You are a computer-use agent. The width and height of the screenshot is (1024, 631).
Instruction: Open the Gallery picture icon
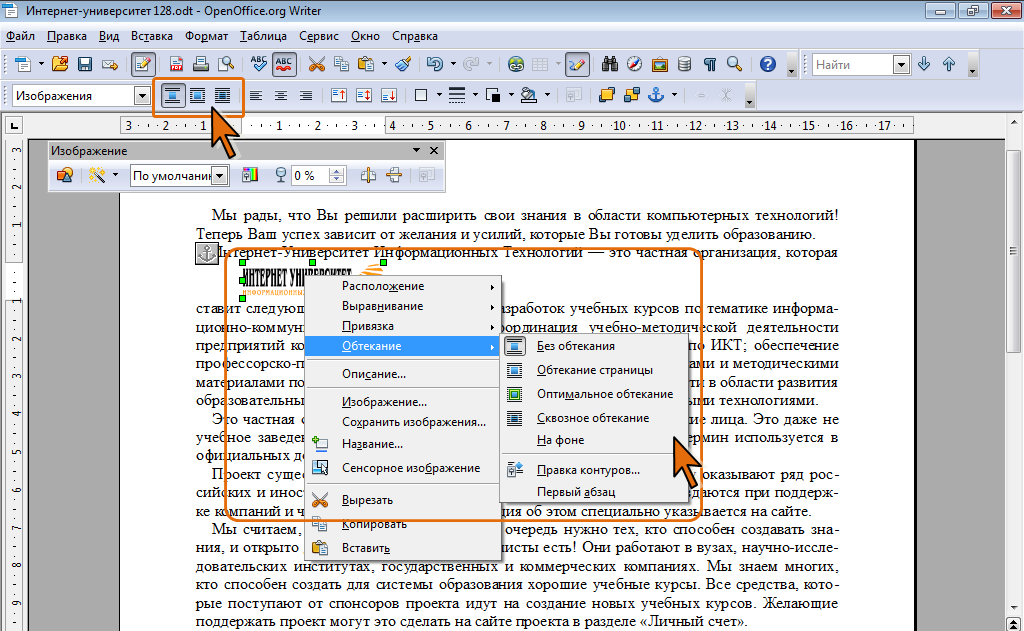coord(660,64)
